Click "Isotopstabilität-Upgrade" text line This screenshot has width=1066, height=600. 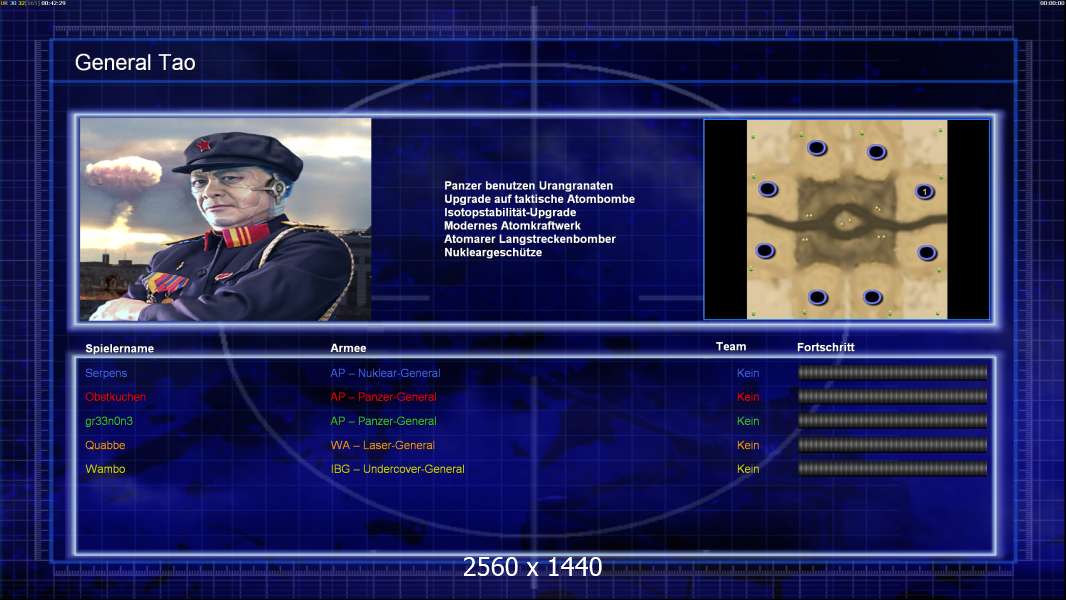510,212
